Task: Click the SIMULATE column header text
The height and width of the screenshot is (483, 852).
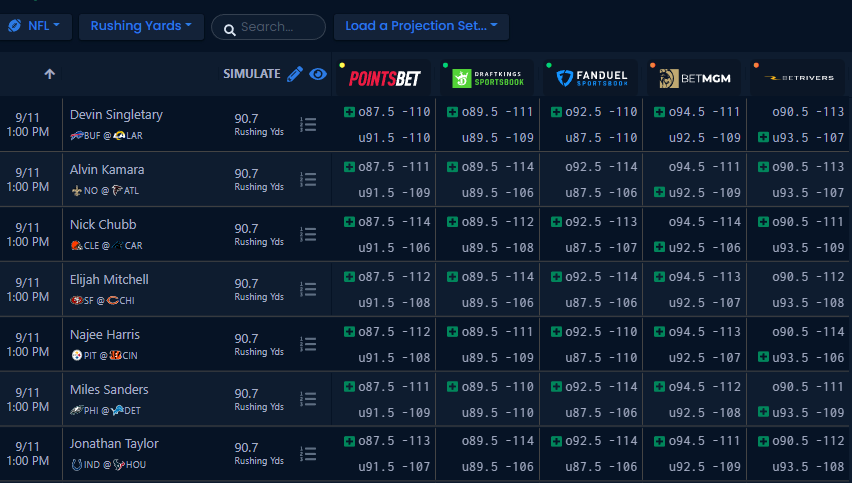Action: [252, 74]
